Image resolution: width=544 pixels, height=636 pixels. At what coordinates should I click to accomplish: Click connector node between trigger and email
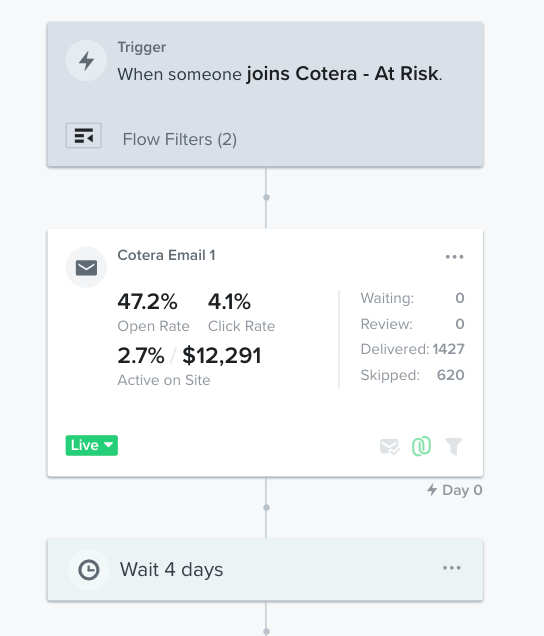pos(266,197)
